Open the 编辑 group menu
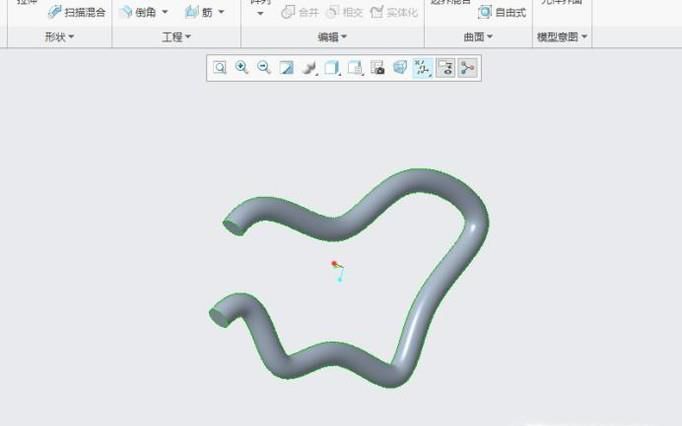Image resolution: width=682 pixels, height=426 pixels. pyautogui.click(x=333, y=37)
